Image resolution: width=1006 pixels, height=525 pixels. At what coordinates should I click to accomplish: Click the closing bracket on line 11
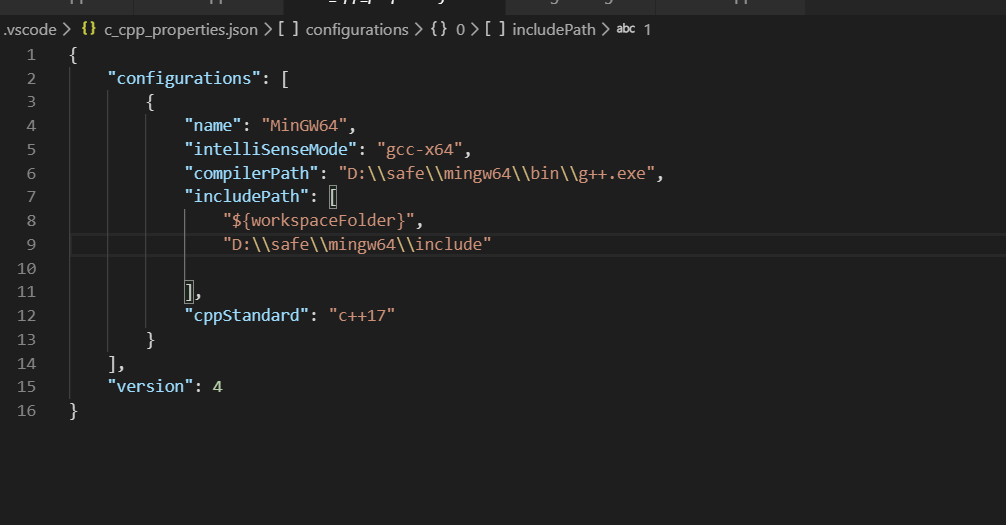coord(189,292)
